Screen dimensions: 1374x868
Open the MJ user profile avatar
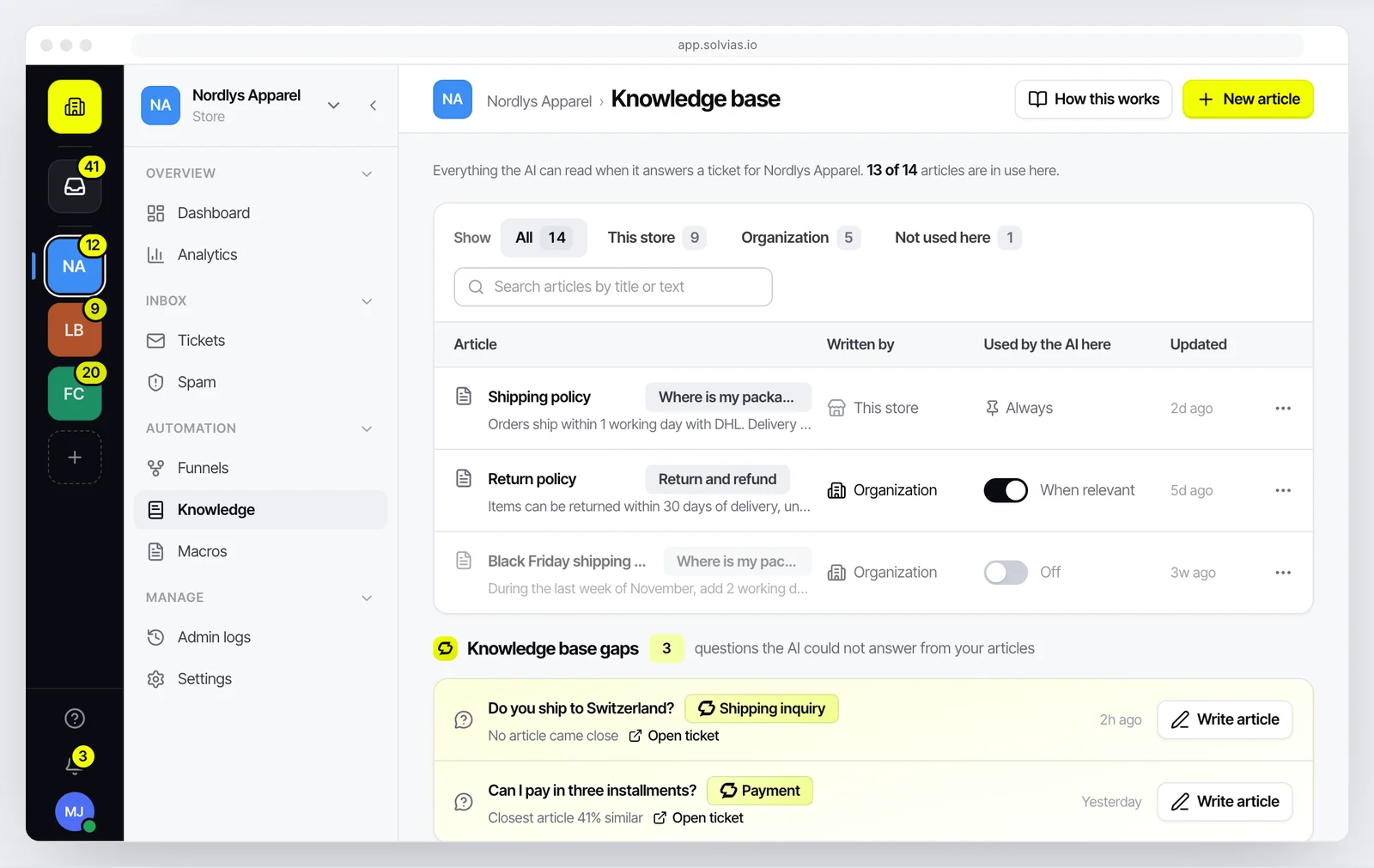click(75, 811)
